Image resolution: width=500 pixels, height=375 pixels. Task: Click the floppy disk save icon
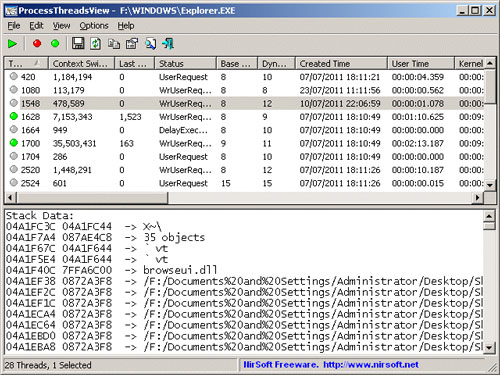coord(78,44)
